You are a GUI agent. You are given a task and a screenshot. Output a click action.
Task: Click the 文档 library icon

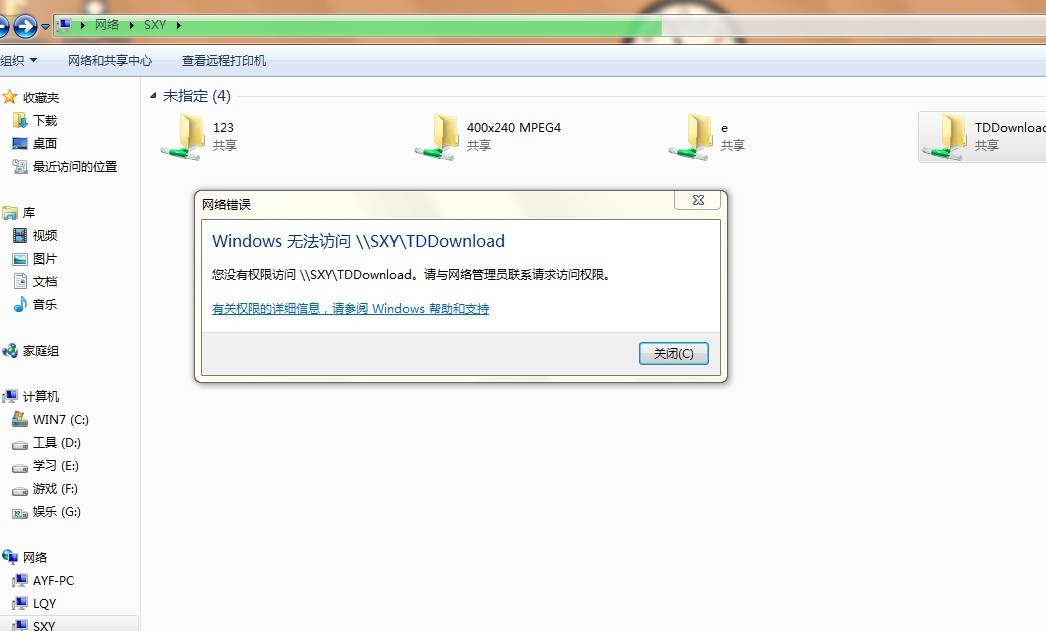point(20,281)
